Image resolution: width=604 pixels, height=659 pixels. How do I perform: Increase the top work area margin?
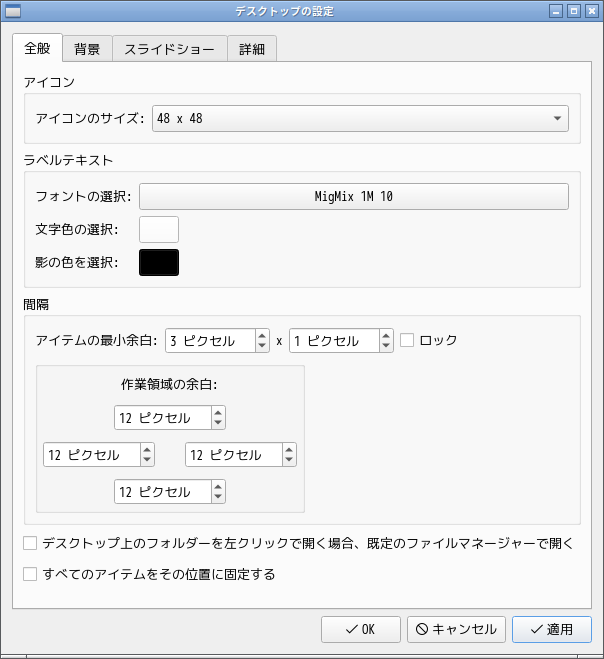218,412
